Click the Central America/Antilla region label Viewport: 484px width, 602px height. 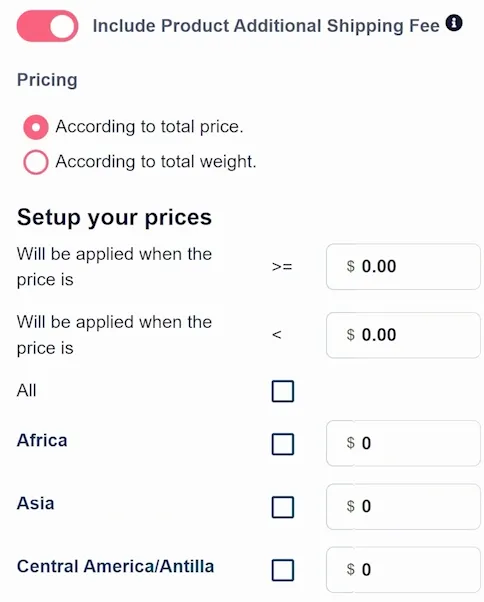pyautogui.click(x=115, y=566)
